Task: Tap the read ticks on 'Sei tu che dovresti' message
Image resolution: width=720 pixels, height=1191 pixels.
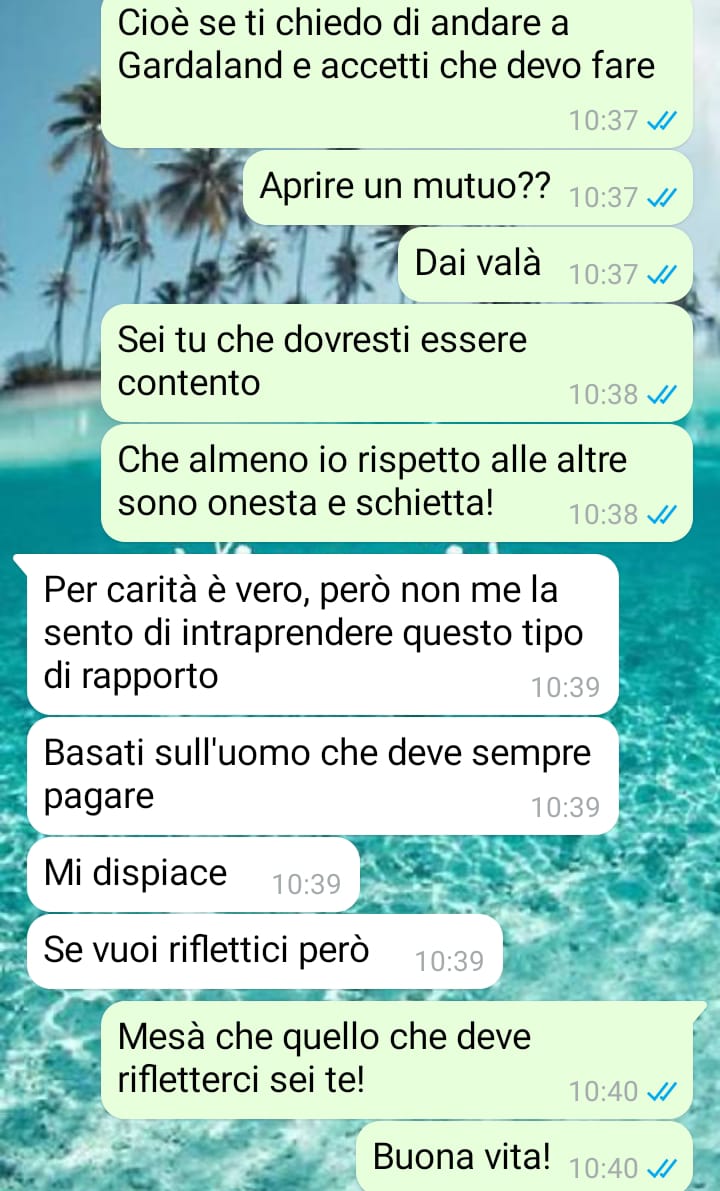Action: (x=662, y=394)
